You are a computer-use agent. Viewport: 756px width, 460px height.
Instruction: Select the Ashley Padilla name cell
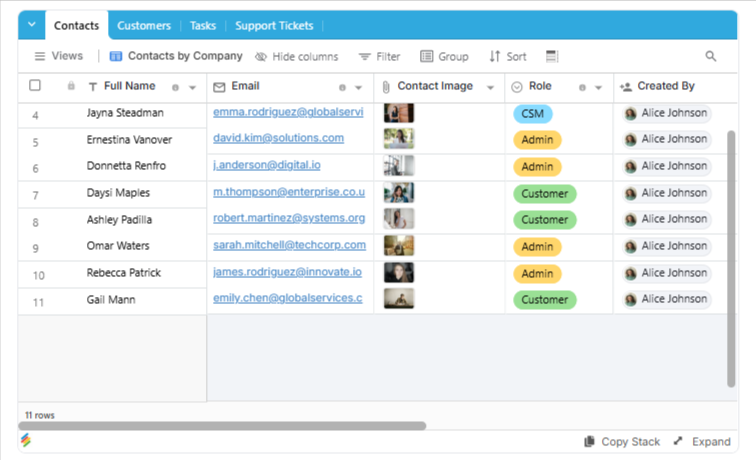pyautogui.click(x=120, y=220)
